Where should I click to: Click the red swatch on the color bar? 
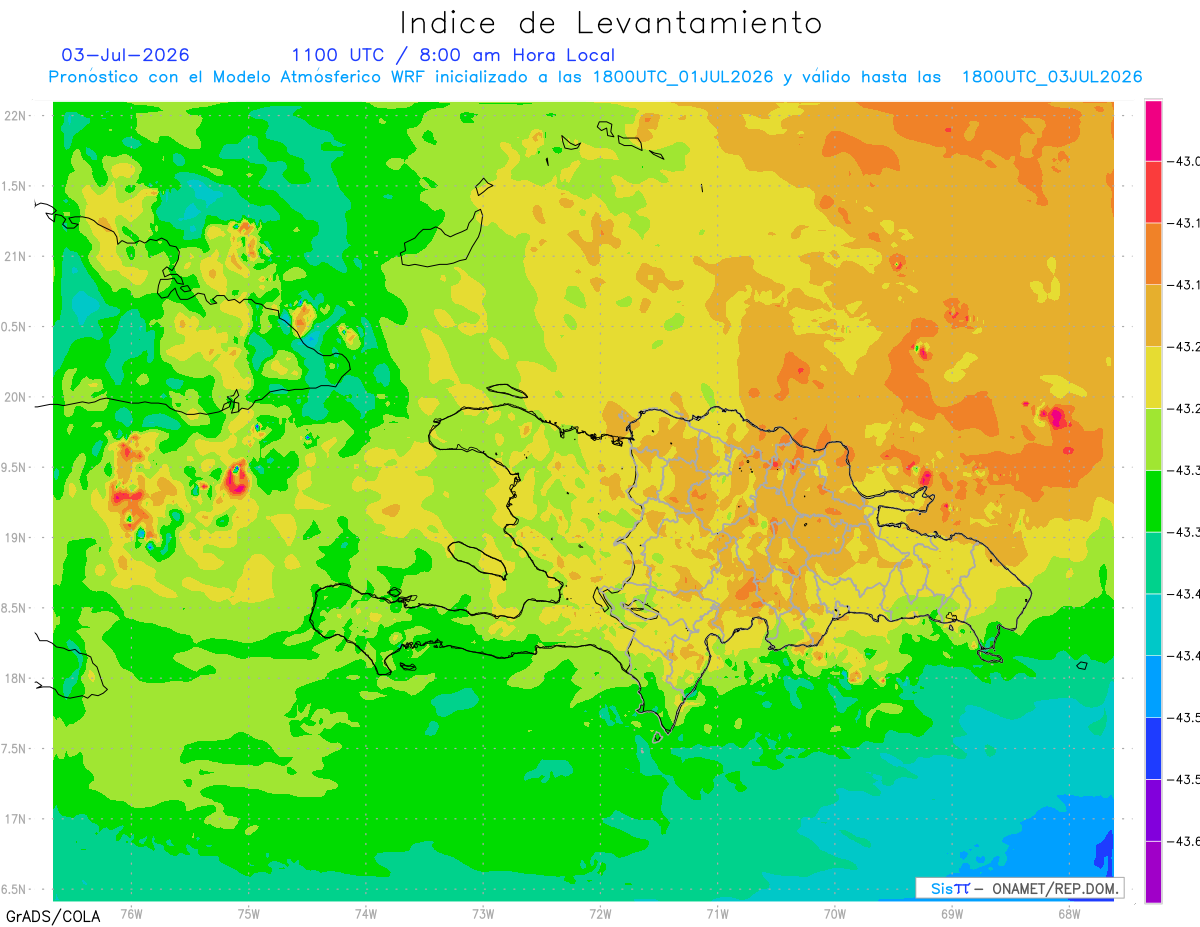click(x=1153, y=192)
